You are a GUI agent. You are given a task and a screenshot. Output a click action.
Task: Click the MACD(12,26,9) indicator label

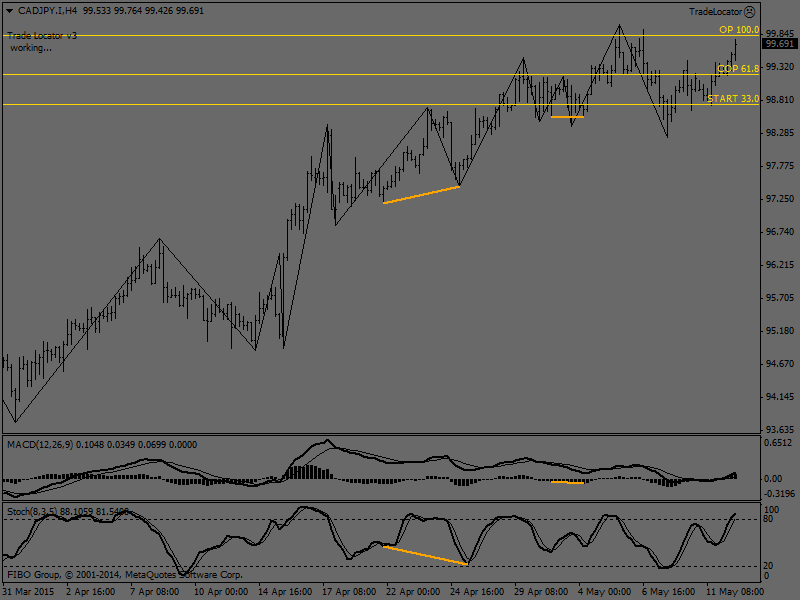[50, 444]
